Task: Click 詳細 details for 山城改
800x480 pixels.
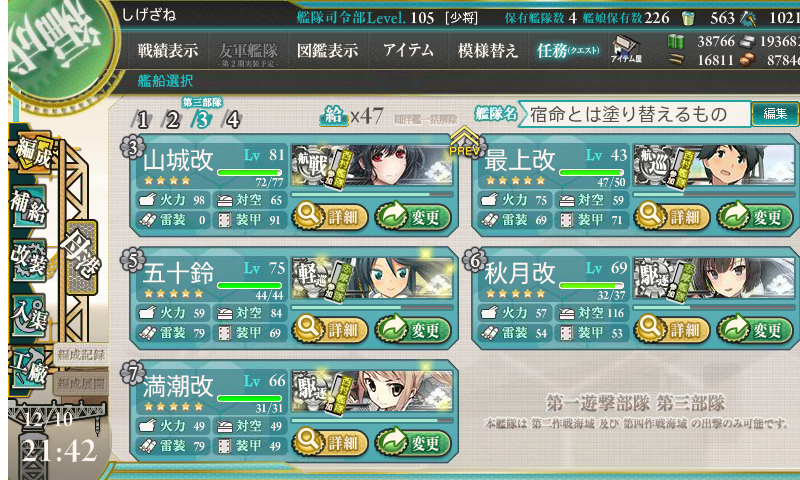Action: (330, 217)
